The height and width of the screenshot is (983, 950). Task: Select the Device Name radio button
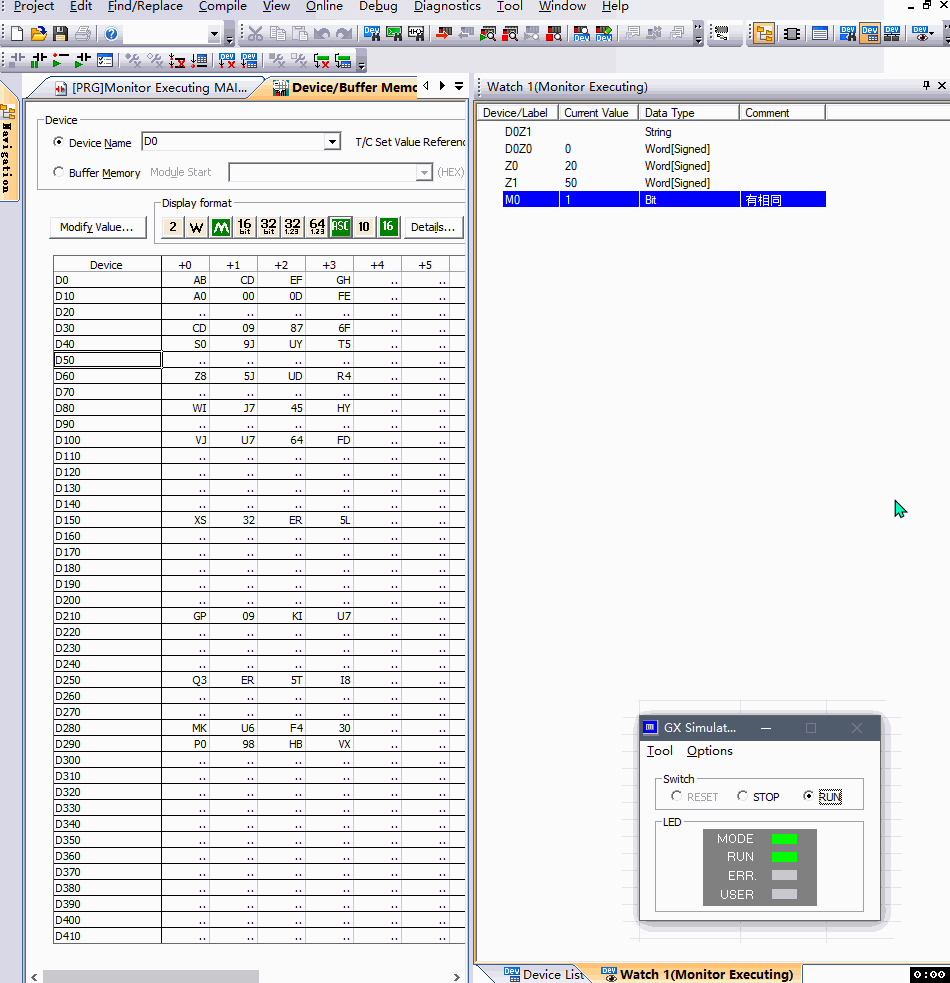coord(59,143)
